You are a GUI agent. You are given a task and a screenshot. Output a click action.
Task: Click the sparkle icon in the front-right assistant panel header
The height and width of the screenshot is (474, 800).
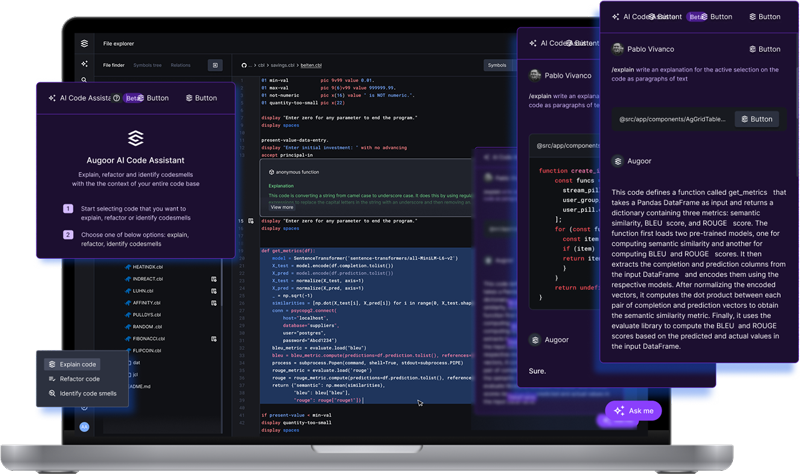(x=616, y=17)
